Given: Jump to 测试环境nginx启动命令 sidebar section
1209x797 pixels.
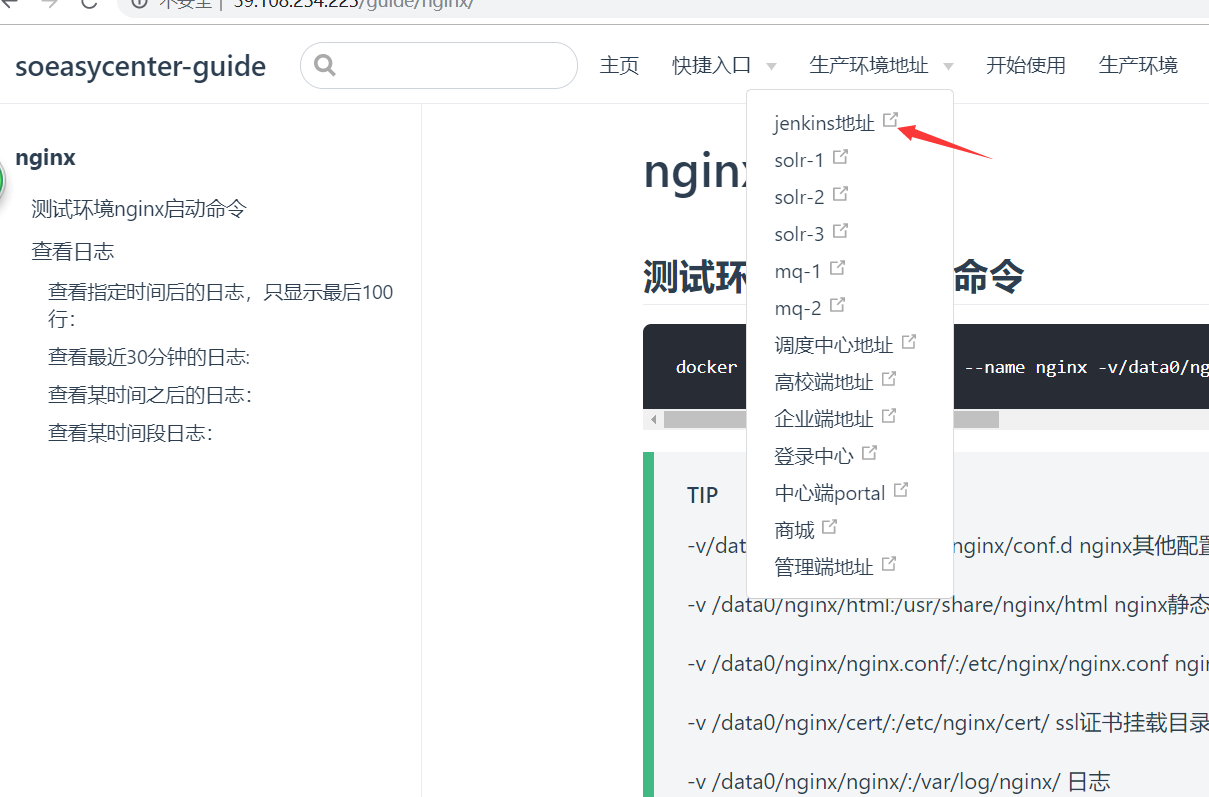Looking at the screenshot, I should click(x=139, y=209).
